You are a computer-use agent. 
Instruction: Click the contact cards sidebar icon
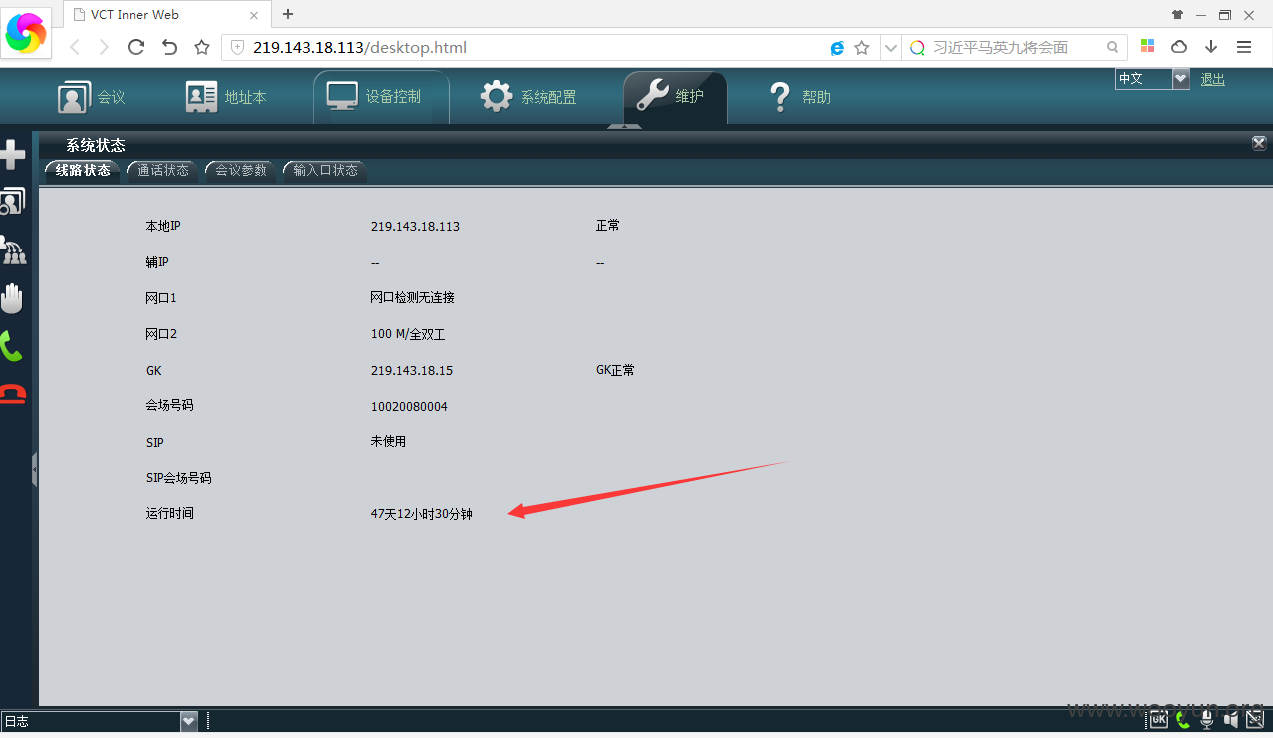(x=12, y=202)
